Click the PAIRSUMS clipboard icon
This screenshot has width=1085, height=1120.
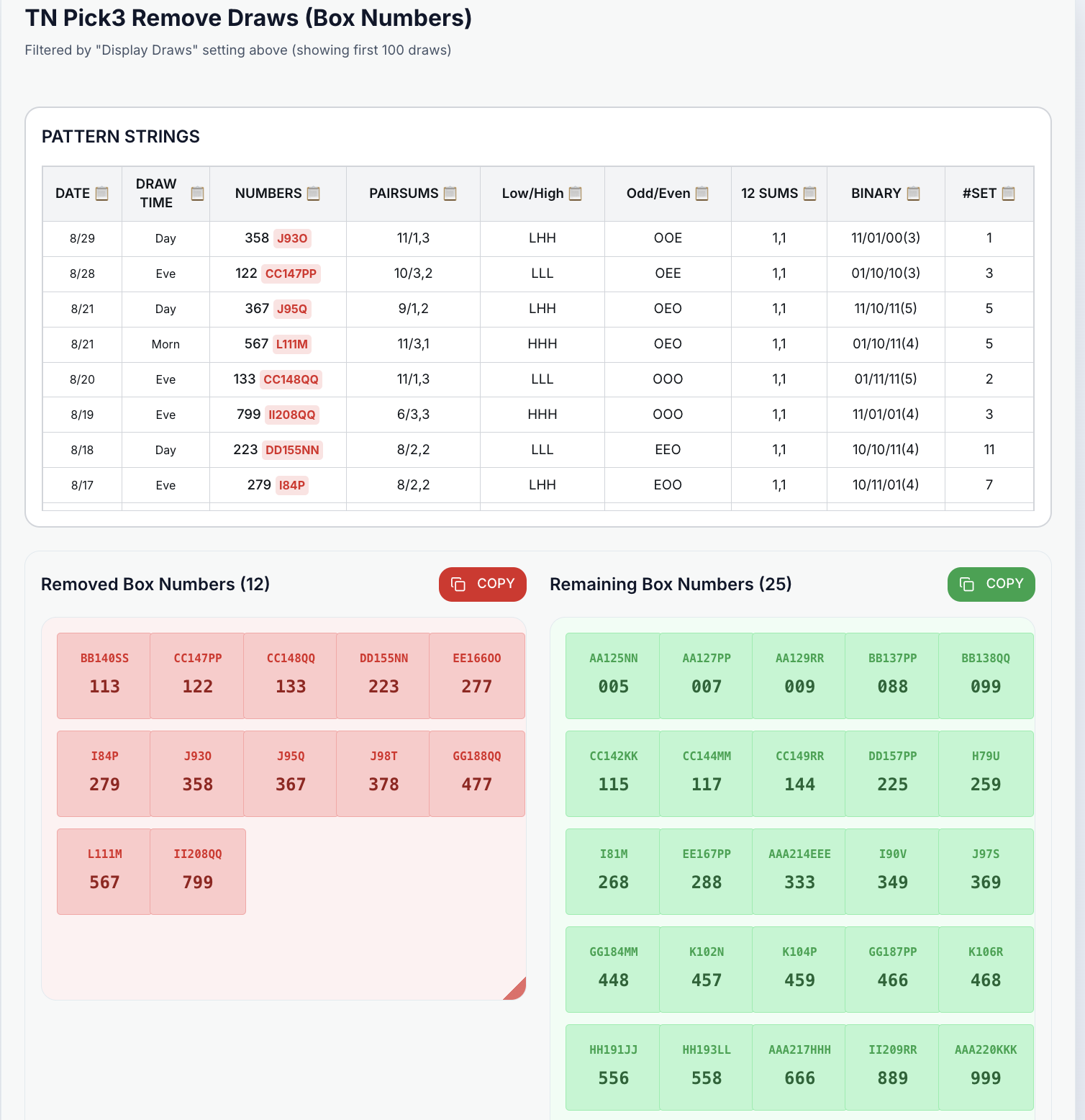450,194
